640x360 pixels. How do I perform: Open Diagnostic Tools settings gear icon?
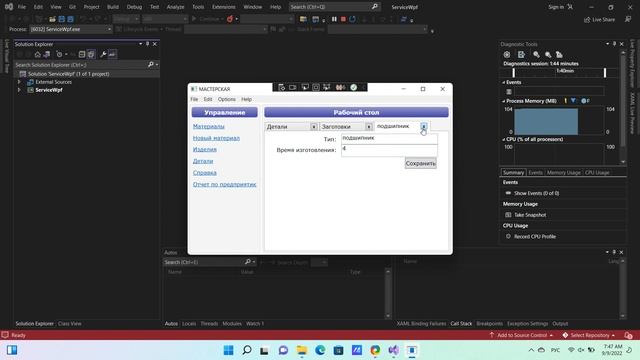(507, 54)
